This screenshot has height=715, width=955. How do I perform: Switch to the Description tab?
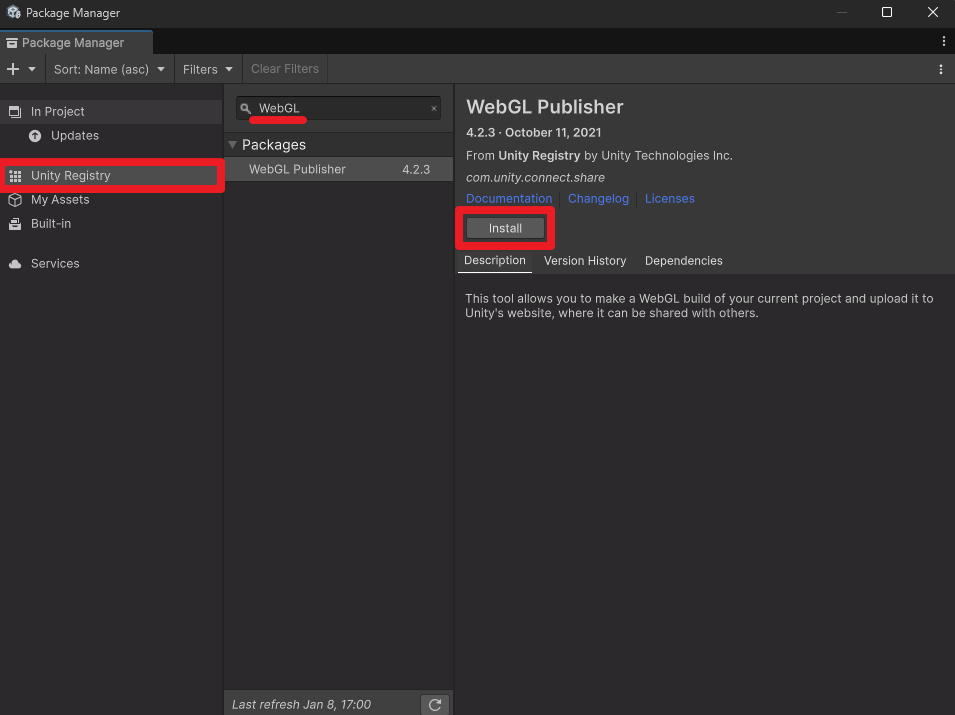click(495, 260)
